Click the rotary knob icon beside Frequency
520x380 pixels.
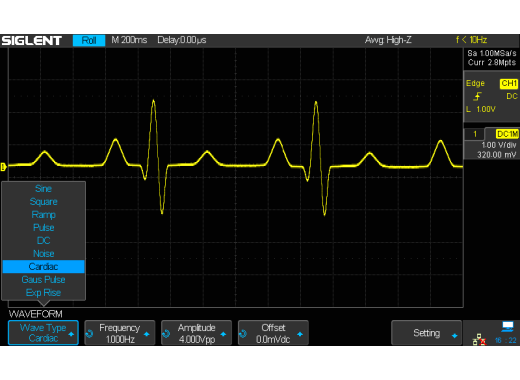pos(89,334)
